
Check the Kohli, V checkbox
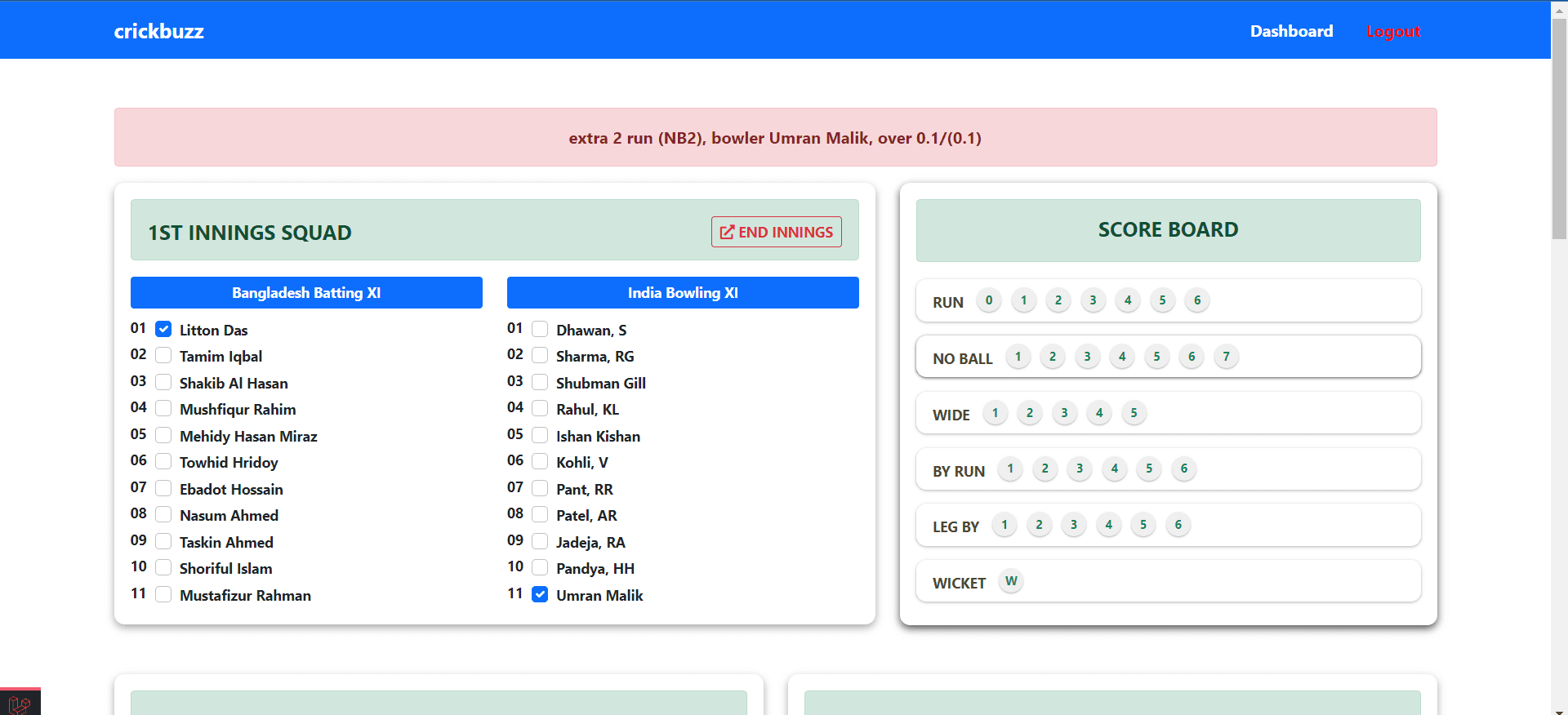(x=540, y=461)
